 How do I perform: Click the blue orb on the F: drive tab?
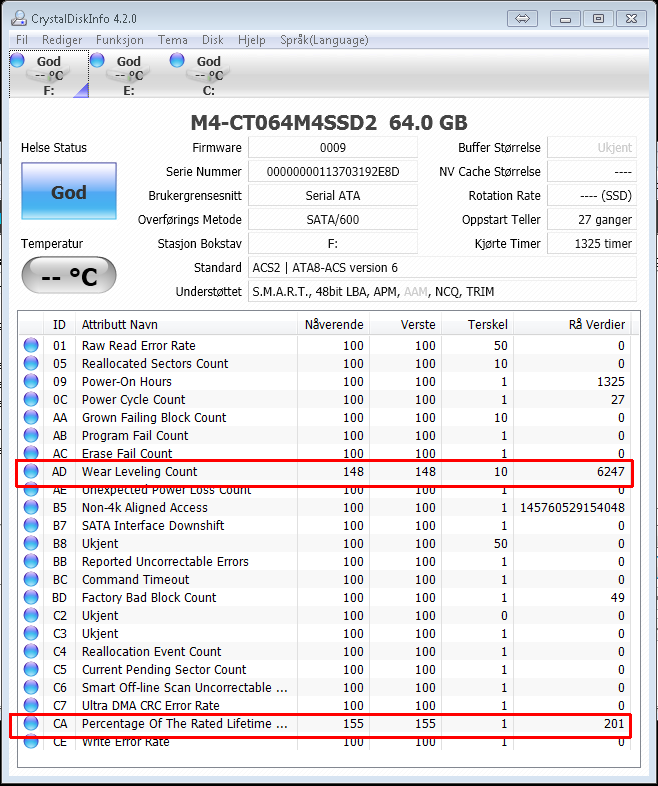coord(17,60)
